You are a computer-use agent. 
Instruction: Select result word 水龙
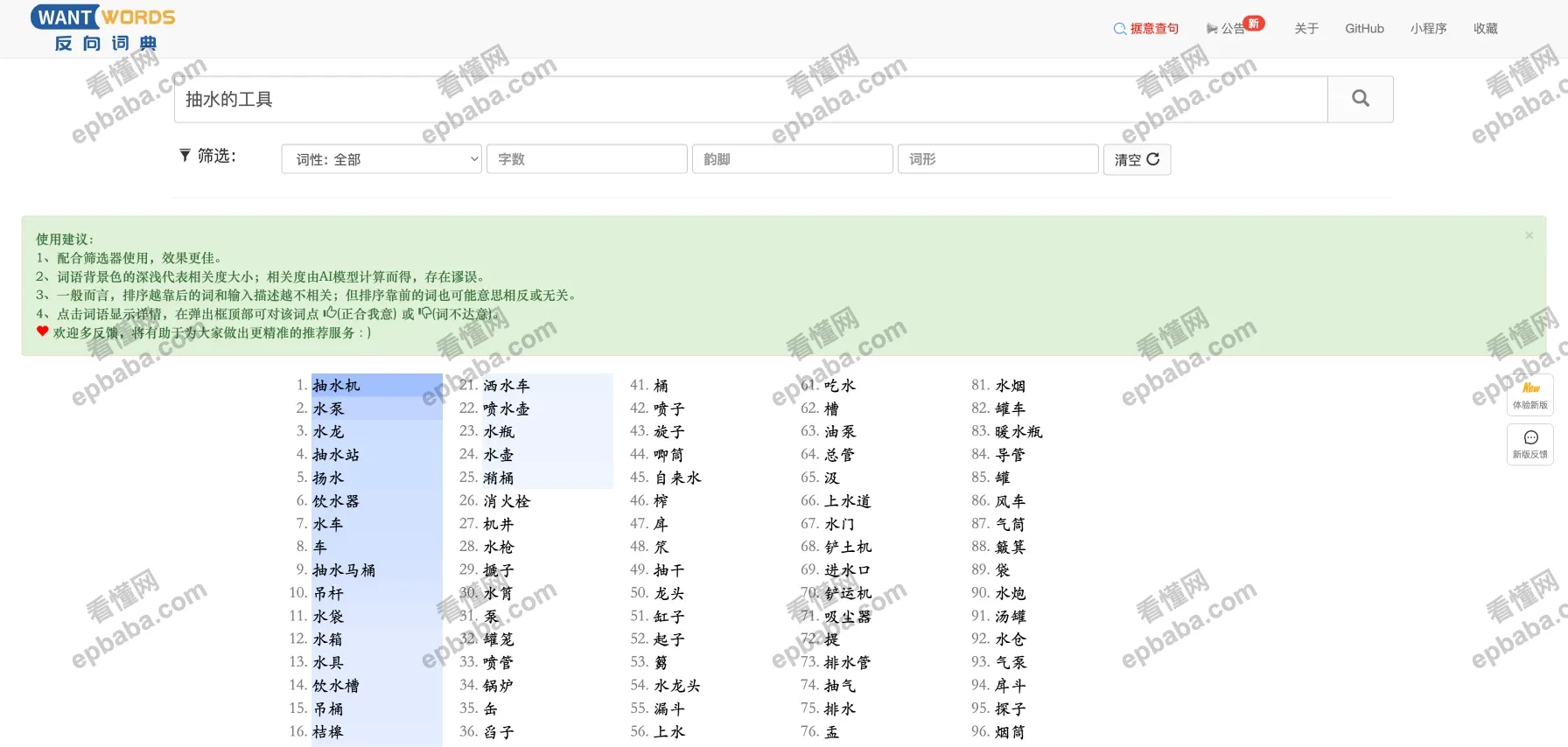pyautogui.click(x=329, y=432)
